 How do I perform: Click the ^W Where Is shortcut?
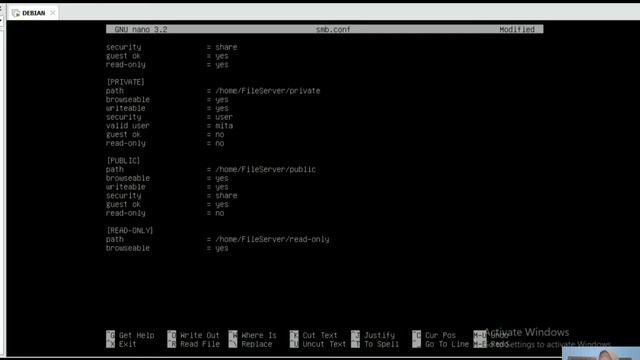tap(253, 335)
